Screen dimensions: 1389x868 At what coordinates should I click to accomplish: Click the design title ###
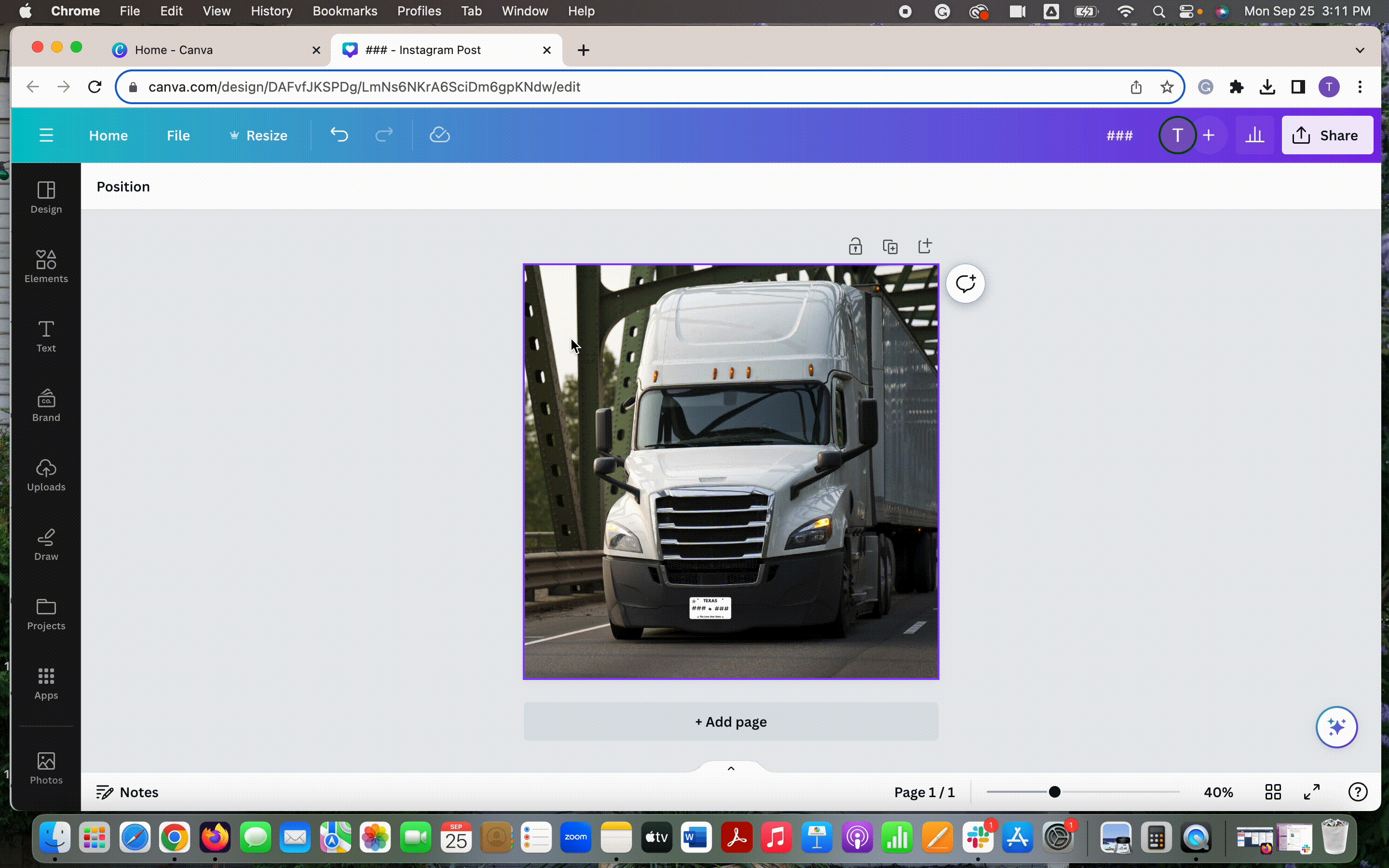[1119, 136]
